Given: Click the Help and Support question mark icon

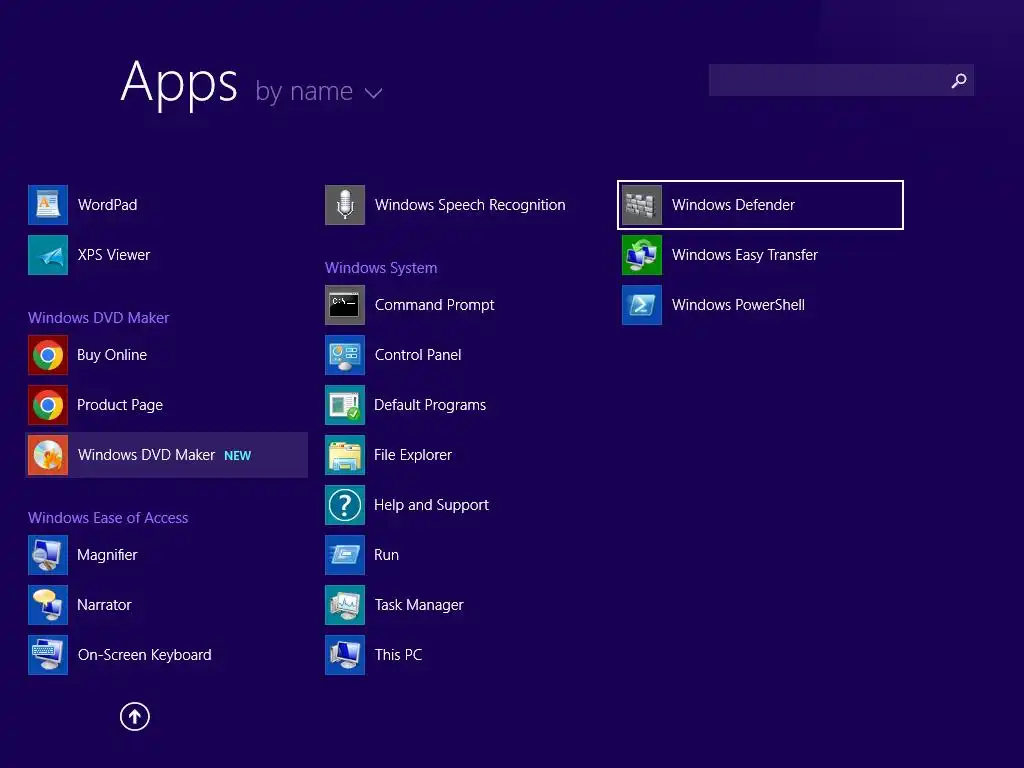Looking at the screenshot, I should (x=345, y=505).
